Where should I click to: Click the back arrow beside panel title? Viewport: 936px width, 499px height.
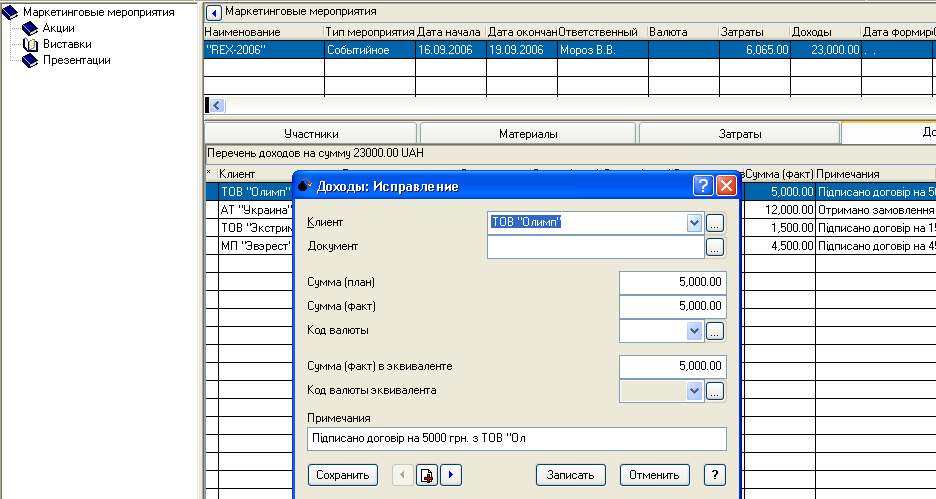click(214, 11)
